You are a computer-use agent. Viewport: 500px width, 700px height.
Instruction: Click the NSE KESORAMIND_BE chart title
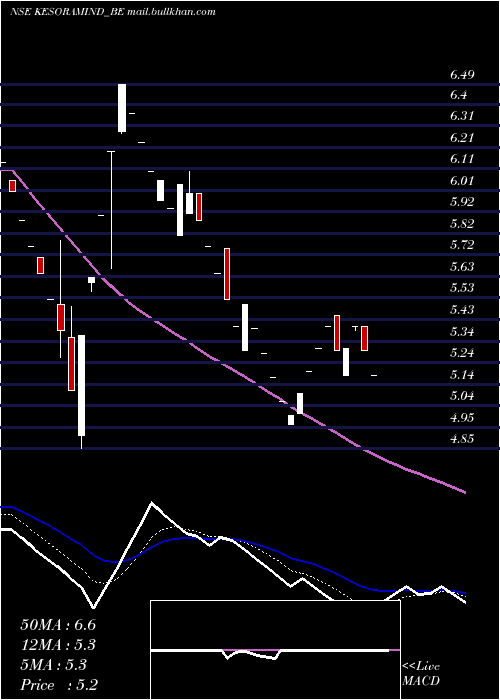click(112, 12)
